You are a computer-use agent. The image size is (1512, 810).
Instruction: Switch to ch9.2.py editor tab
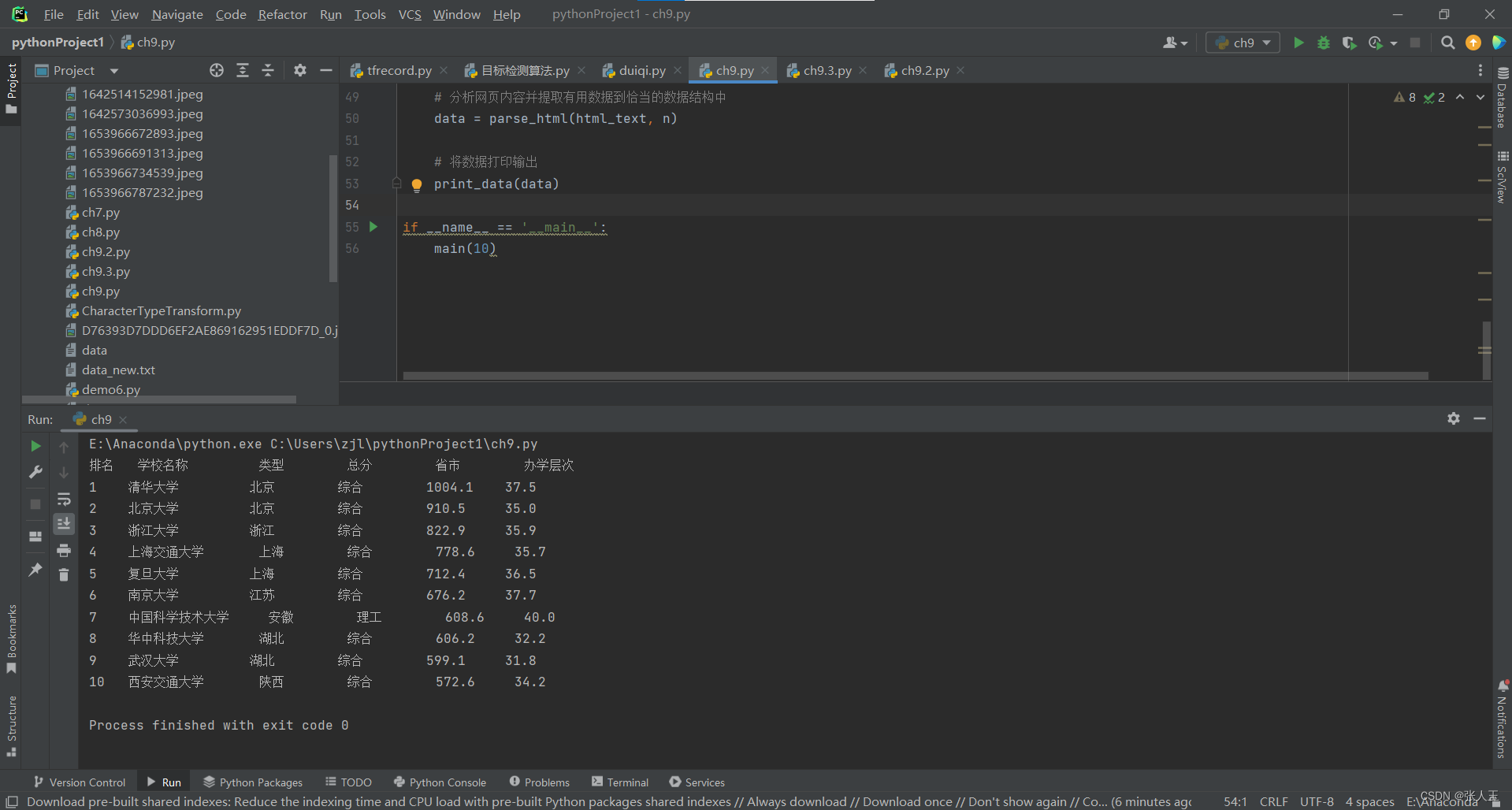tap(925, 70)
